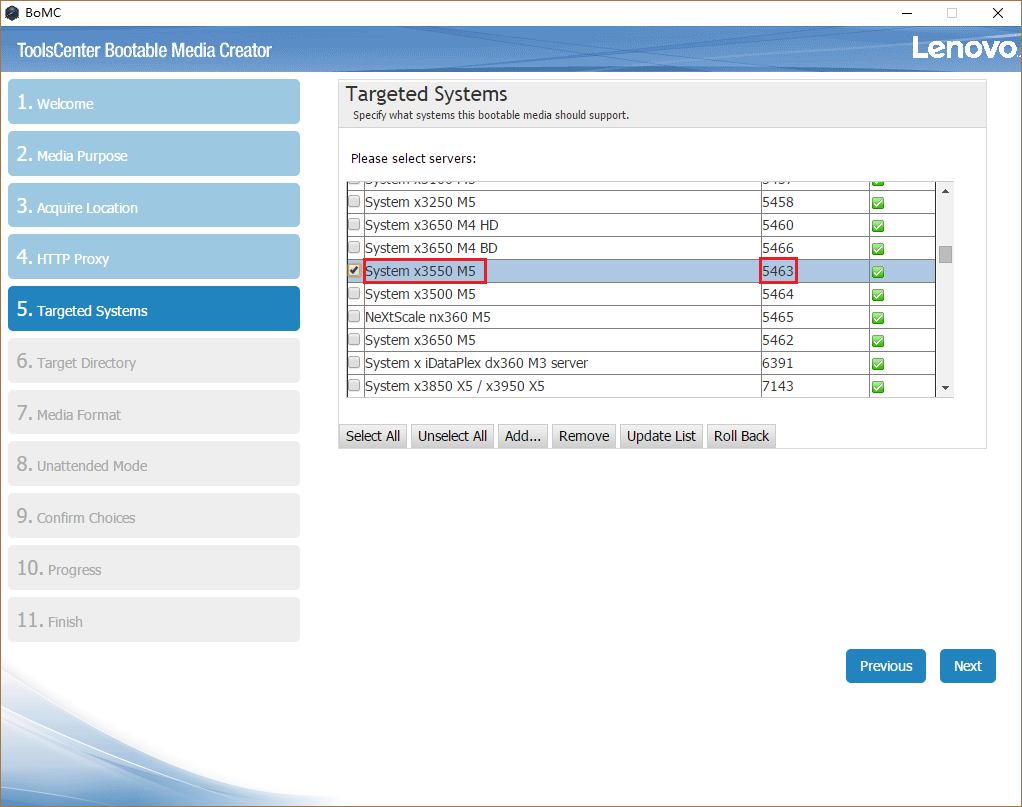
Task: Click green status icon for NeXtScale nx360 M5
Action: 878,317
